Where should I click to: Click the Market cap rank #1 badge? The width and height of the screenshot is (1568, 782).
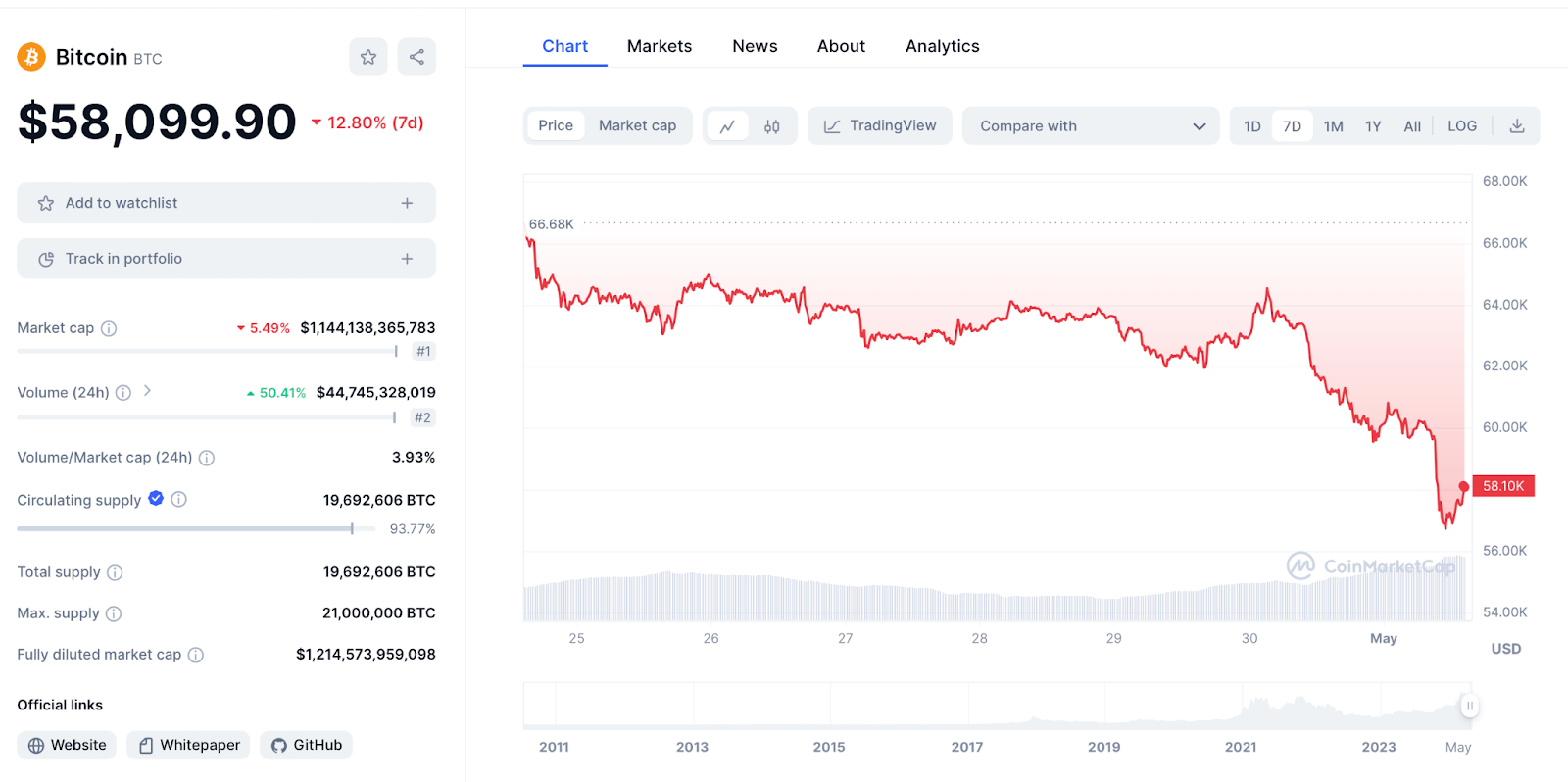(423, 351)
